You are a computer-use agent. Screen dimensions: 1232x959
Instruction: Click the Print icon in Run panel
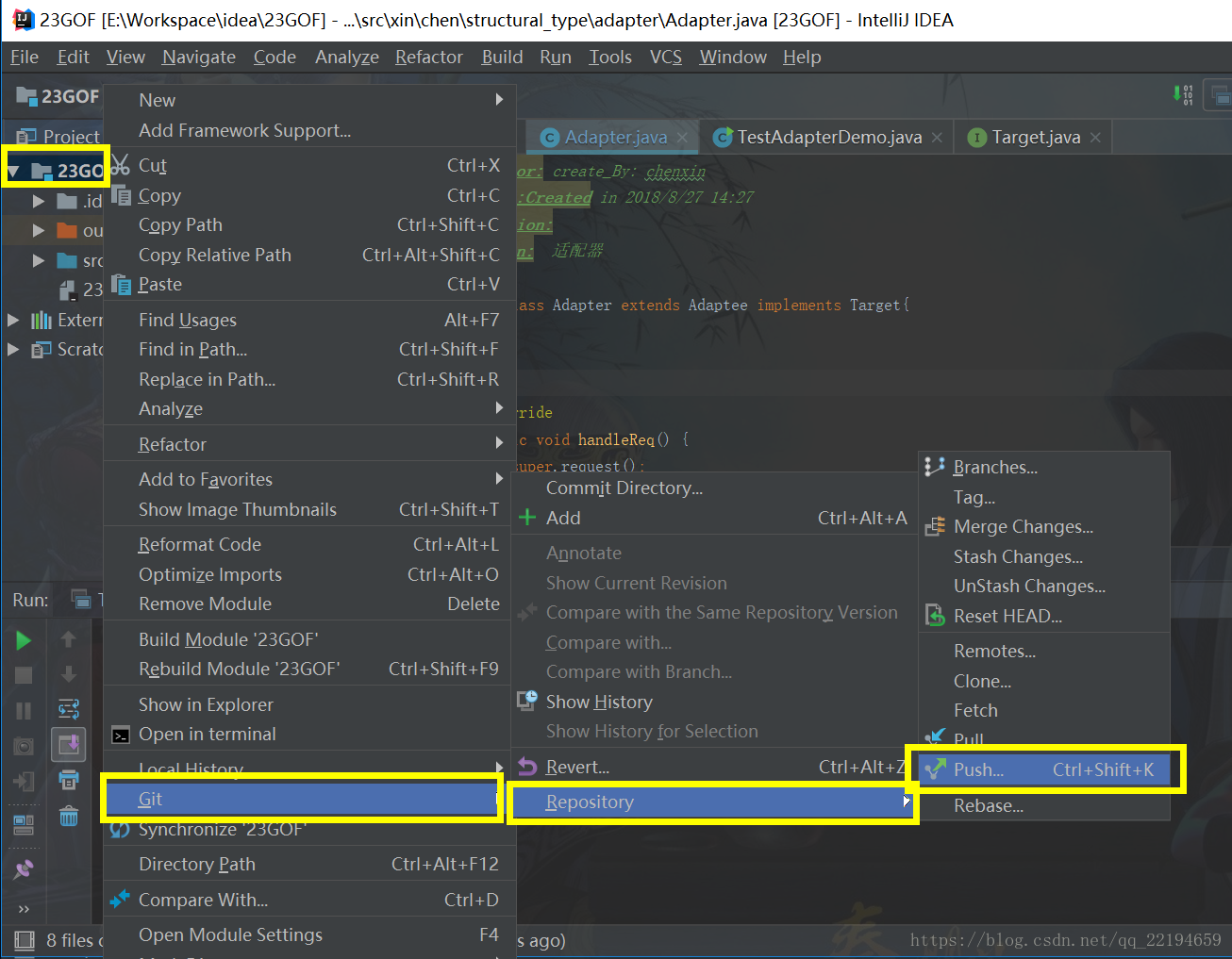click(x=69, y=780)
